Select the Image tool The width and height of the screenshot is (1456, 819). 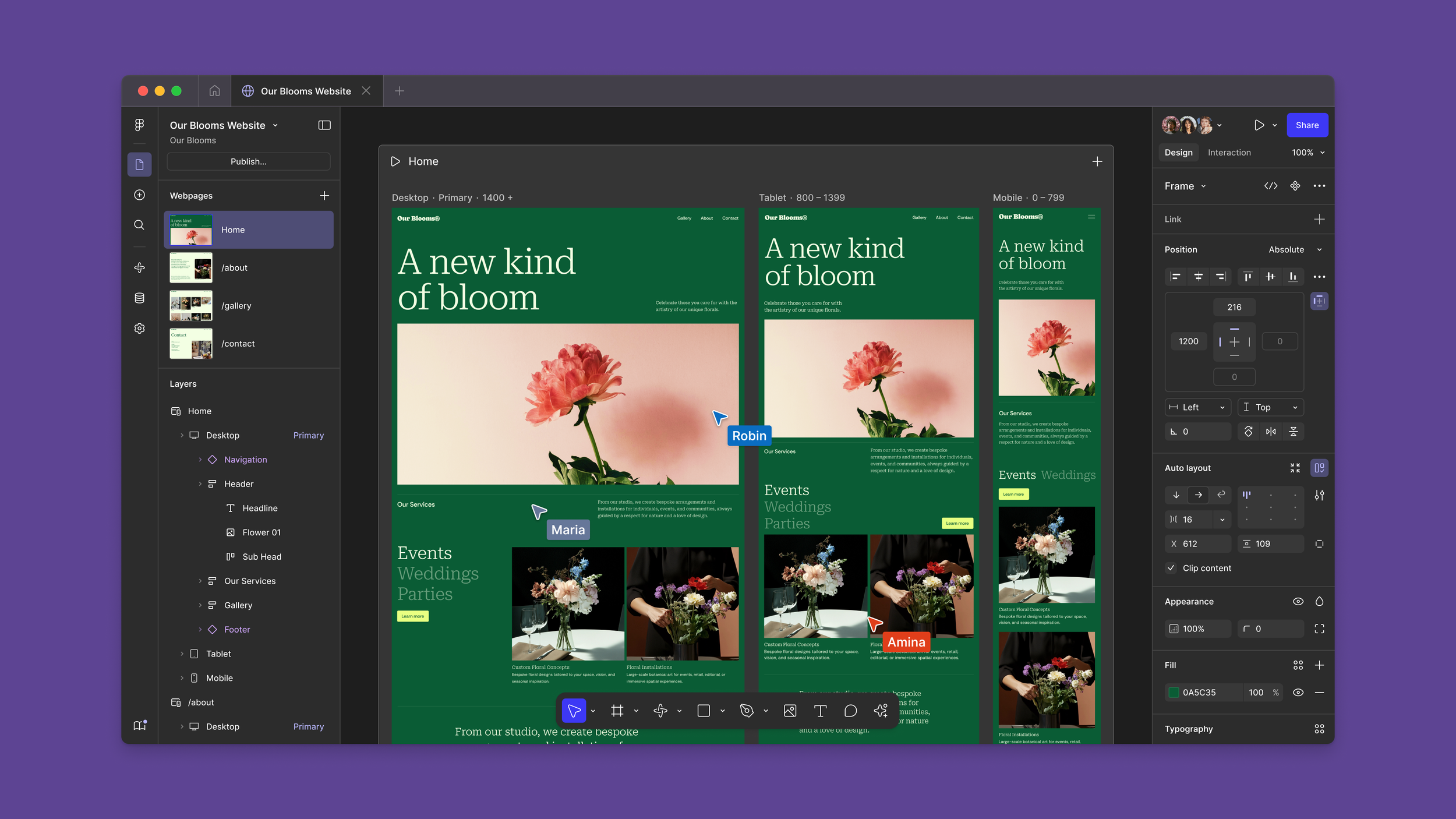coord(790,711)
